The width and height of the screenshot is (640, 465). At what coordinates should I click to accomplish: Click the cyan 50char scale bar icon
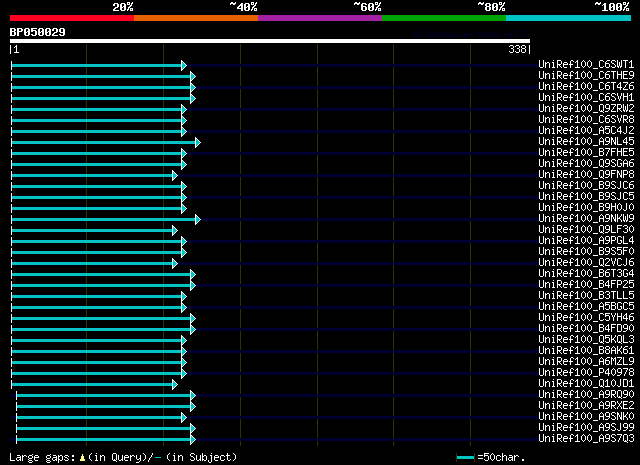465,457
